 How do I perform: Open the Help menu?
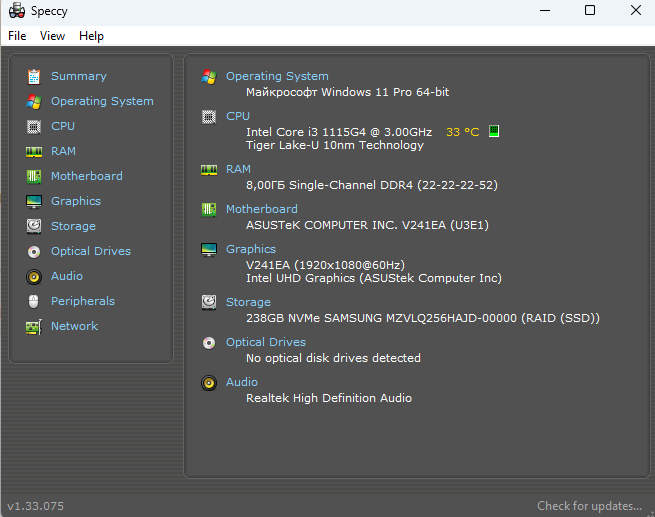pos(91,36)
